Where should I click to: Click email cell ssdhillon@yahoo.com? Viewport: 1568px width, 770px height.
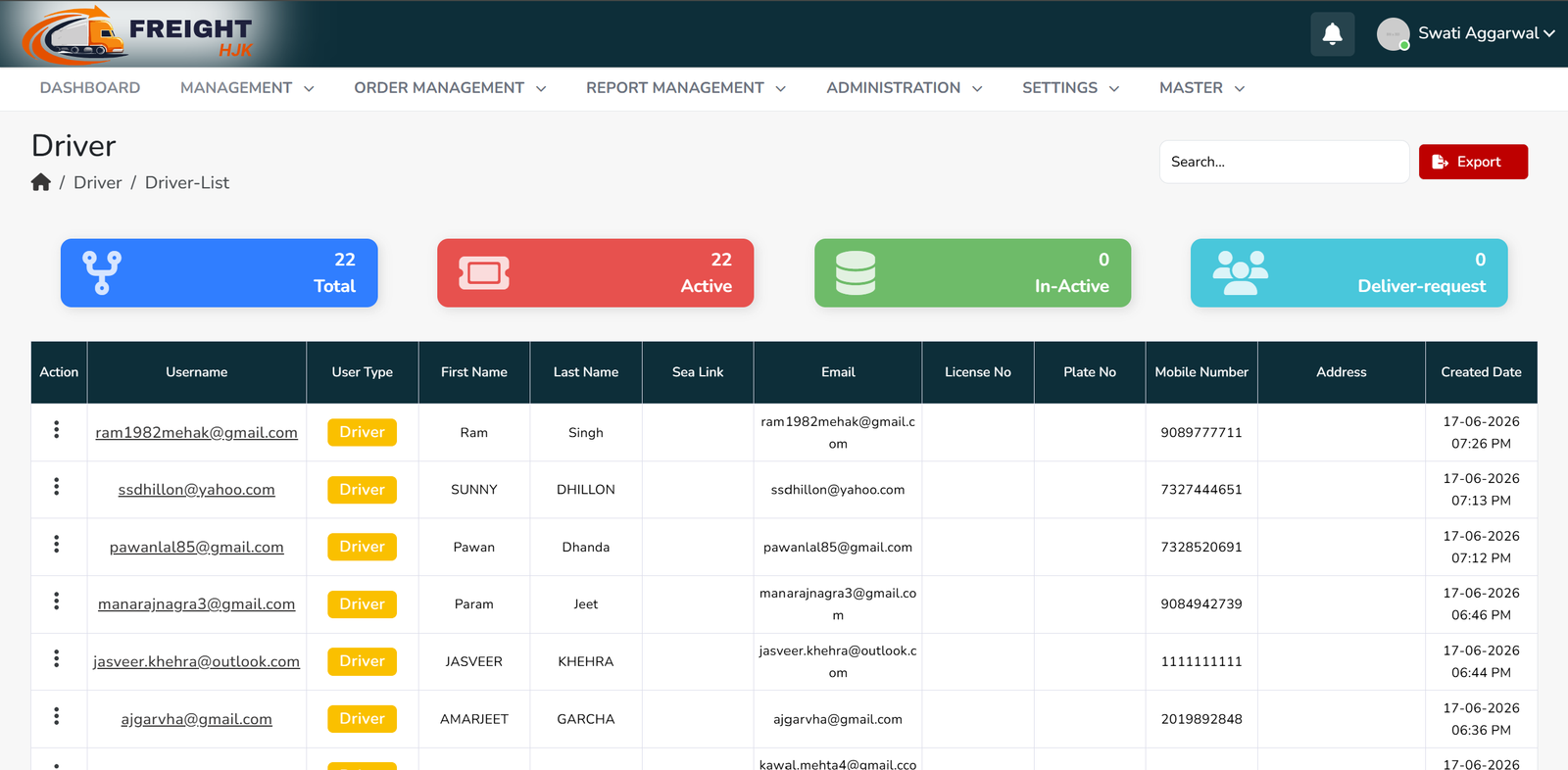click(x=838, y=490)
